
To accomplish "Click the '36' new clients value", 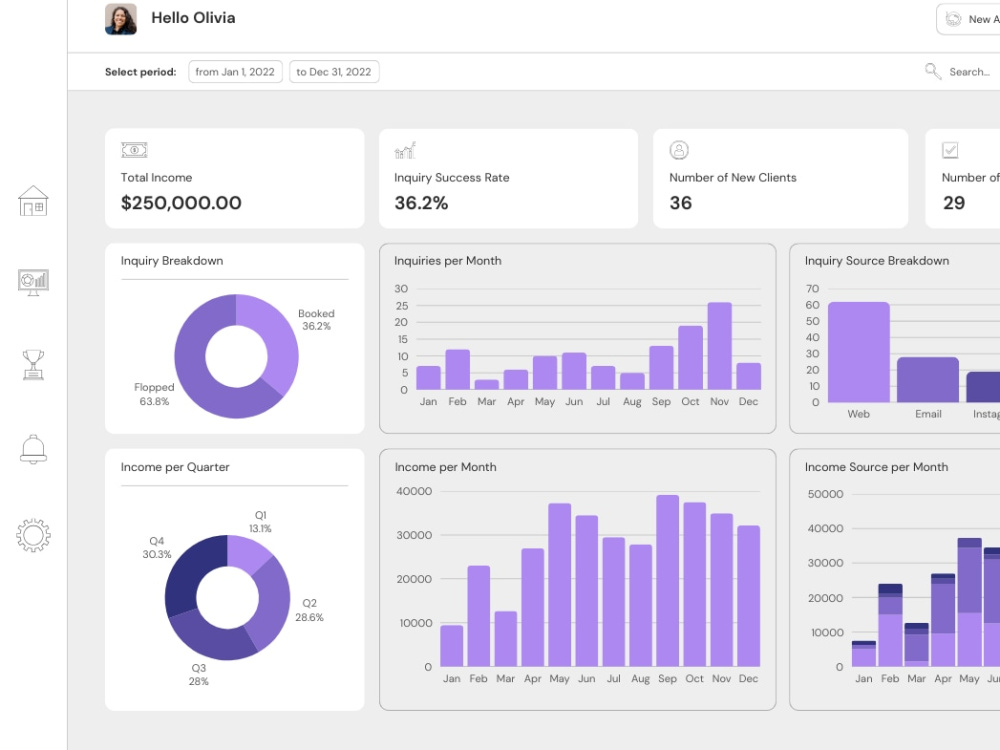I will (680, 203).
